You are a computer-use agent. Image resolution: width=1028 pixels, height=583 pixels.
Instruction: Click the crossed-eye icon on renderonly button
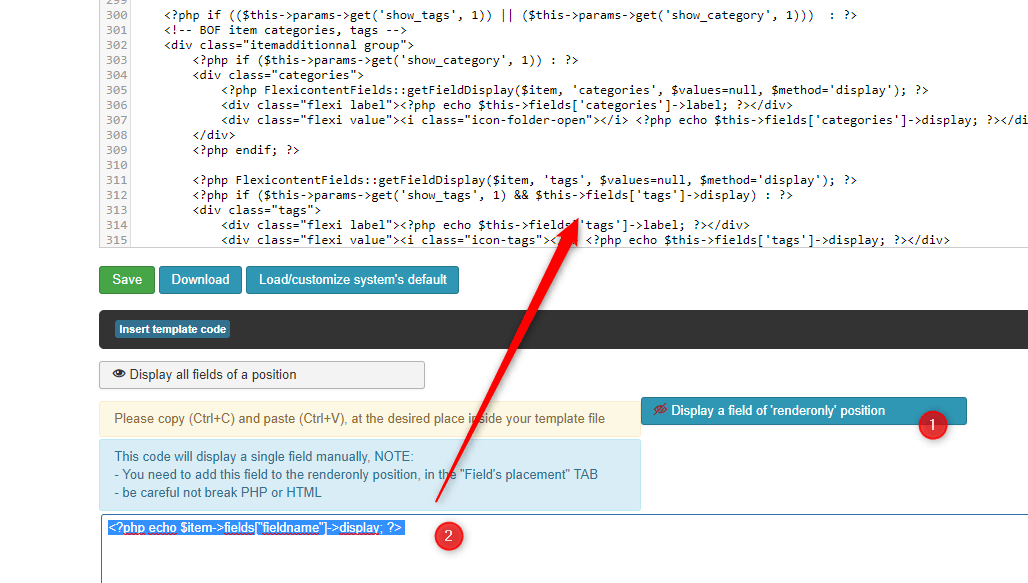click(x=660, y=410)
